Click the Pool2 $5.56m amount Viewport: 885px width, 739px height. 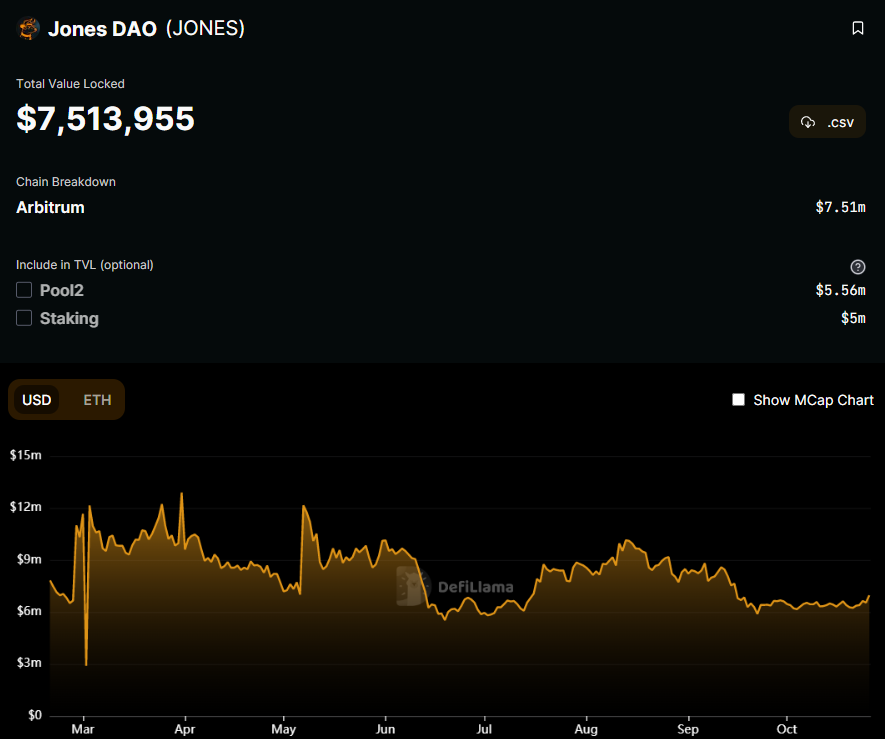pyautogui.click(x=840, y=290)
